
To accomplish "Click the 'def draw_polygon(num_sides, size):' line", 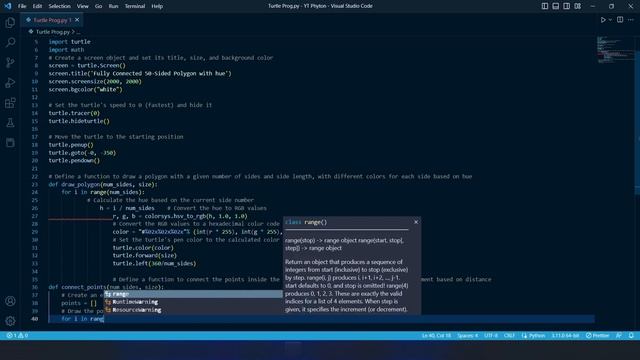I will [103, 184].
